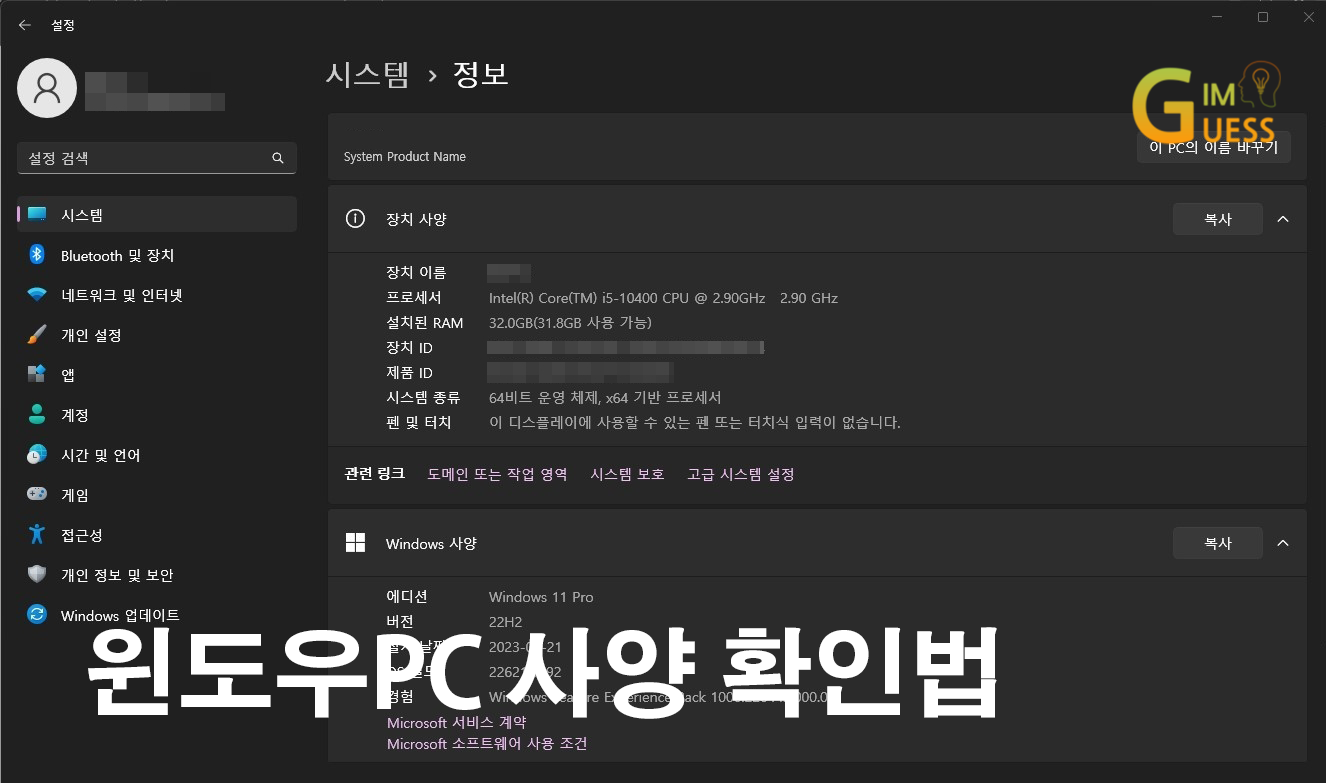1326x783 pixels.
Task: Maximize the Settings window
Action: 1263,17
